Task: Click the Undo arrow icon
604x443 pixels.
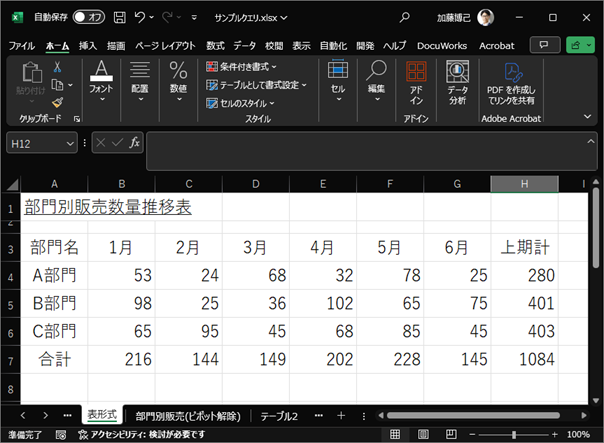Action: click(141, 18)
